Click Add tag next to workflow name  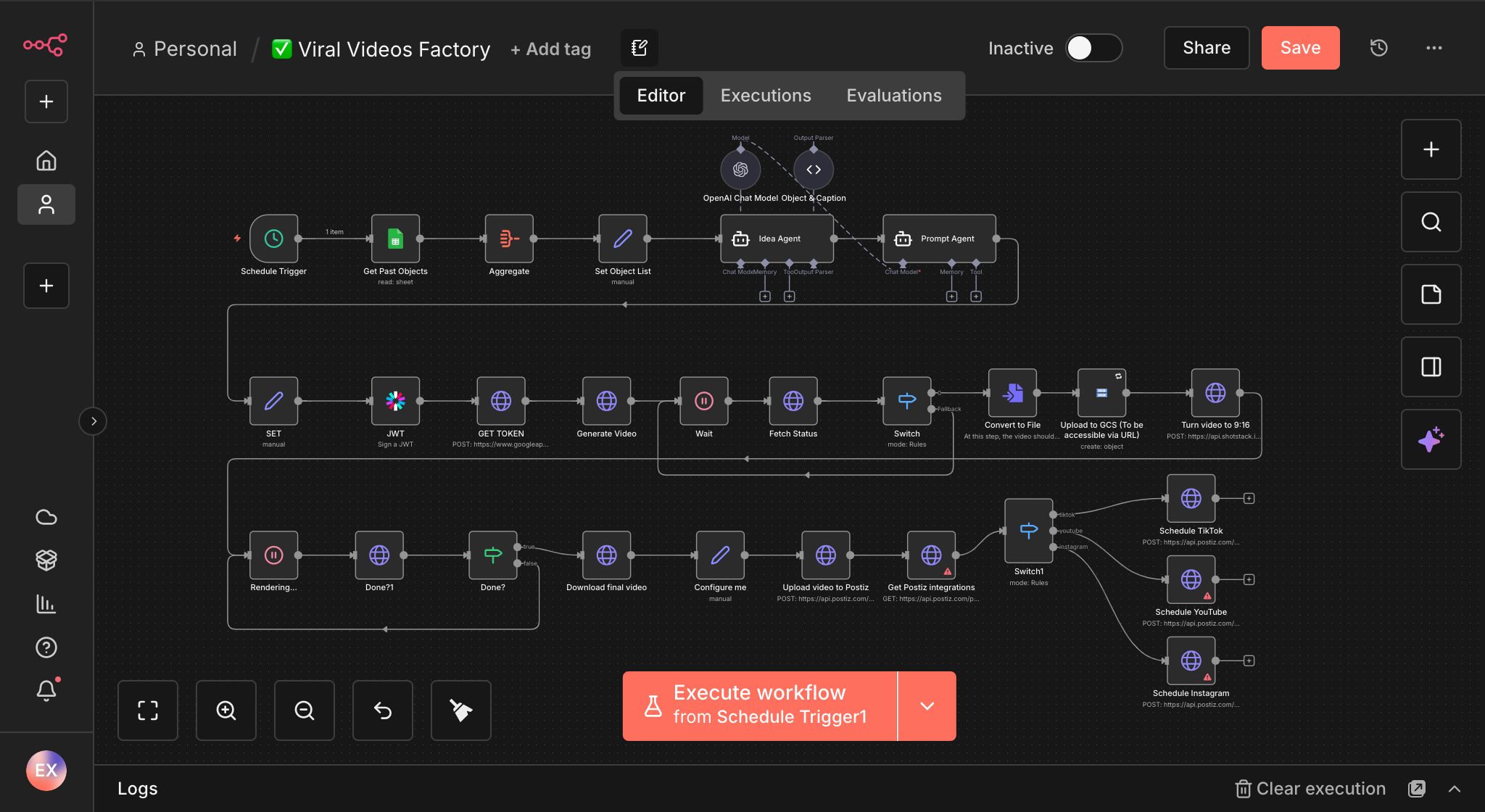[550, 49]
